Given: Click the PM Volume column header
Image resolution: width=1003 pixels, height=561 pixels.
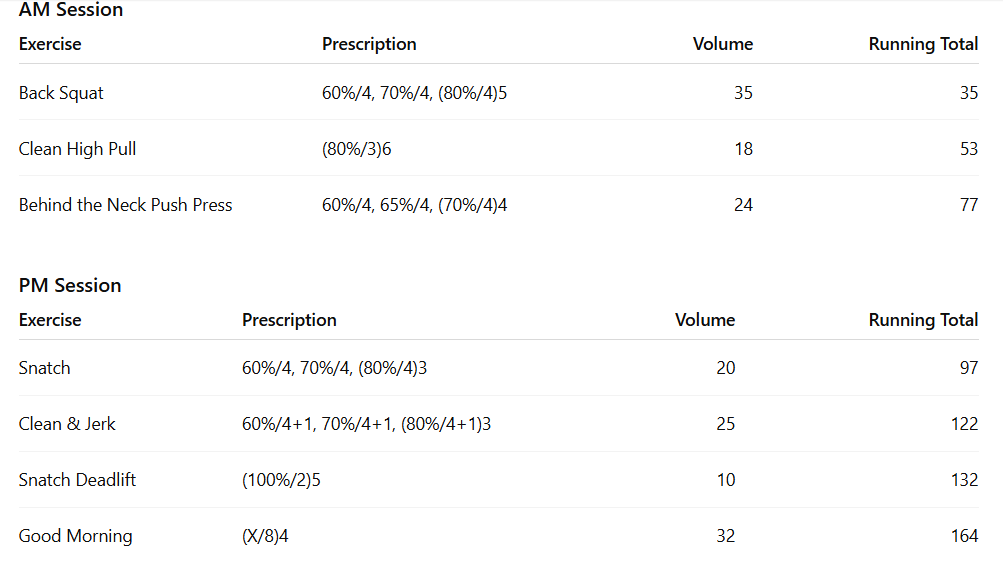Looking at the screenshot, I should point(704,320).
